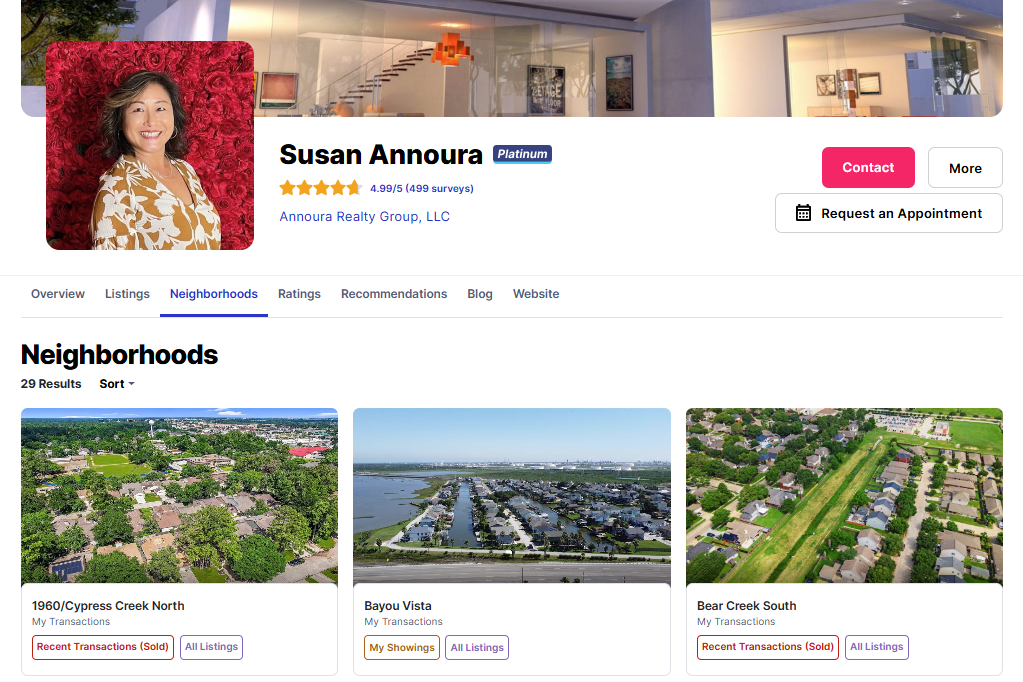Click the calendar icon in Request an Appointment
The height and width of the screenshot is (682, 1023).
pos(803,213)
